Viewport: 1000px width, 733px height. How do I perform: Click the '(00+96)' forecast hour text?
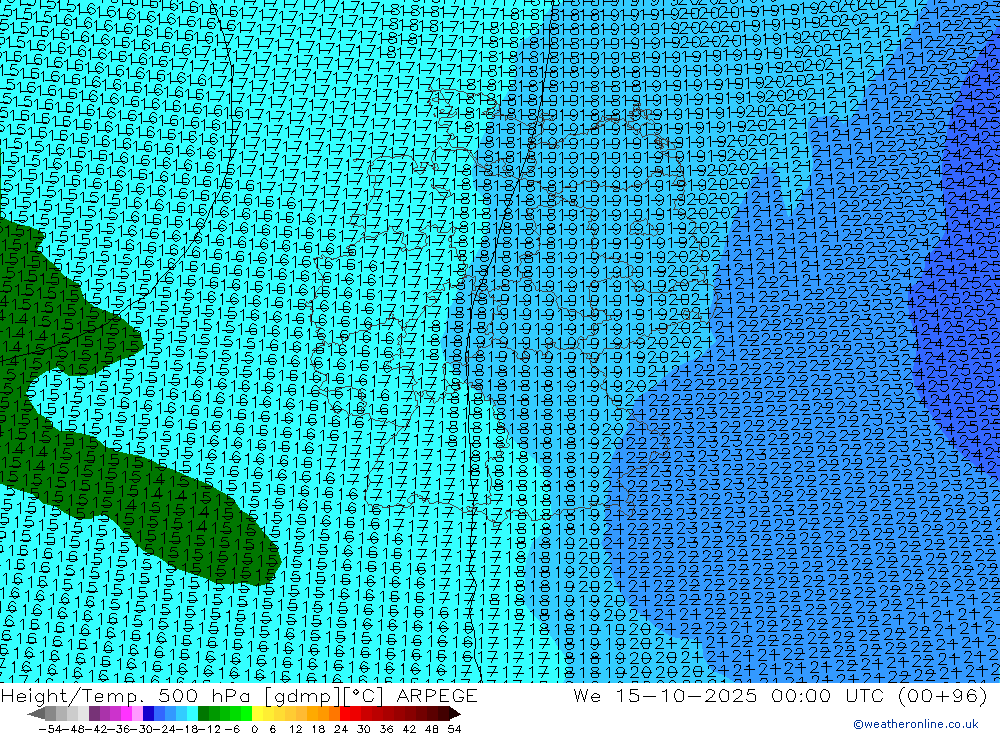click(x=943, y=695)
